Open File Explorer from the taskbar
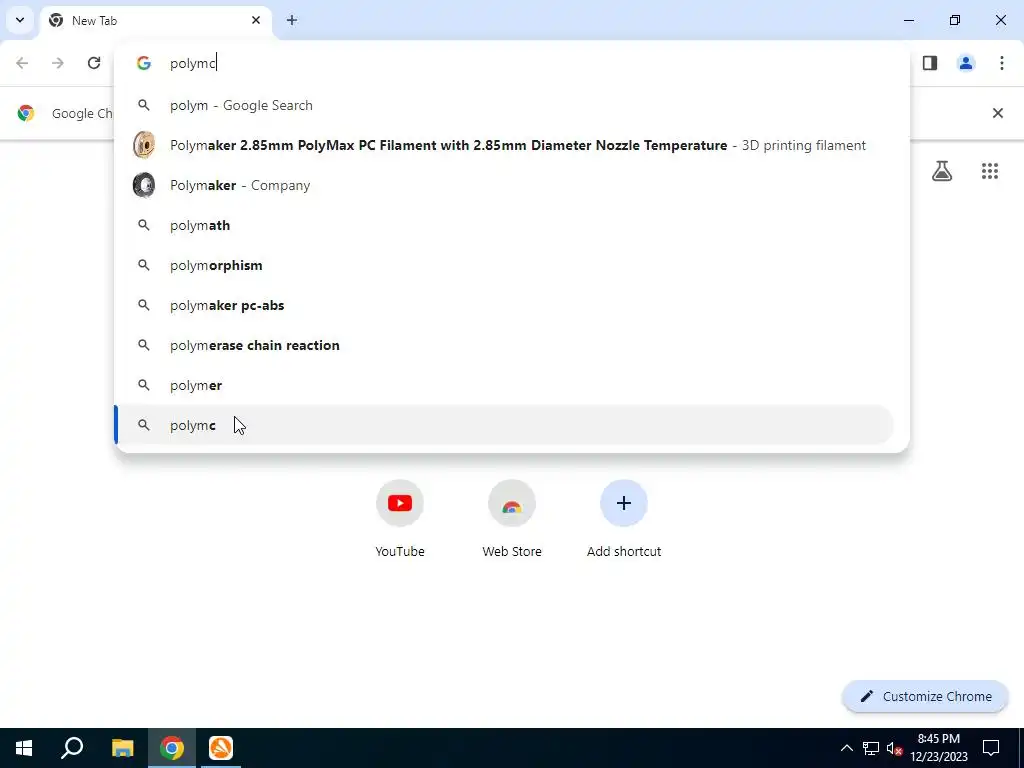Screen dimensions: 1024x768 [x=122, y=748]
